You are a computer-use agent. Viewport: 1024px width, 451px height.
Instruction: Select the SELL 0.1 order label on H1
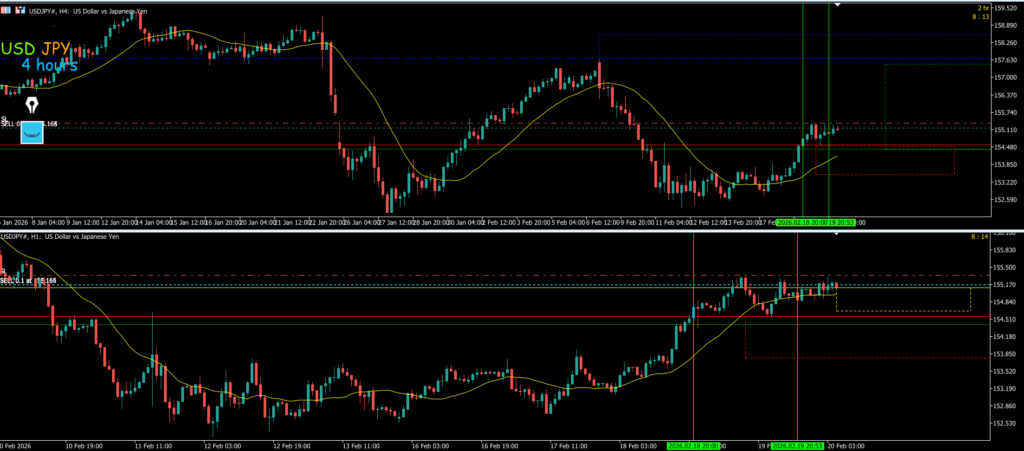pyautogui.click(x=26, y=281)
